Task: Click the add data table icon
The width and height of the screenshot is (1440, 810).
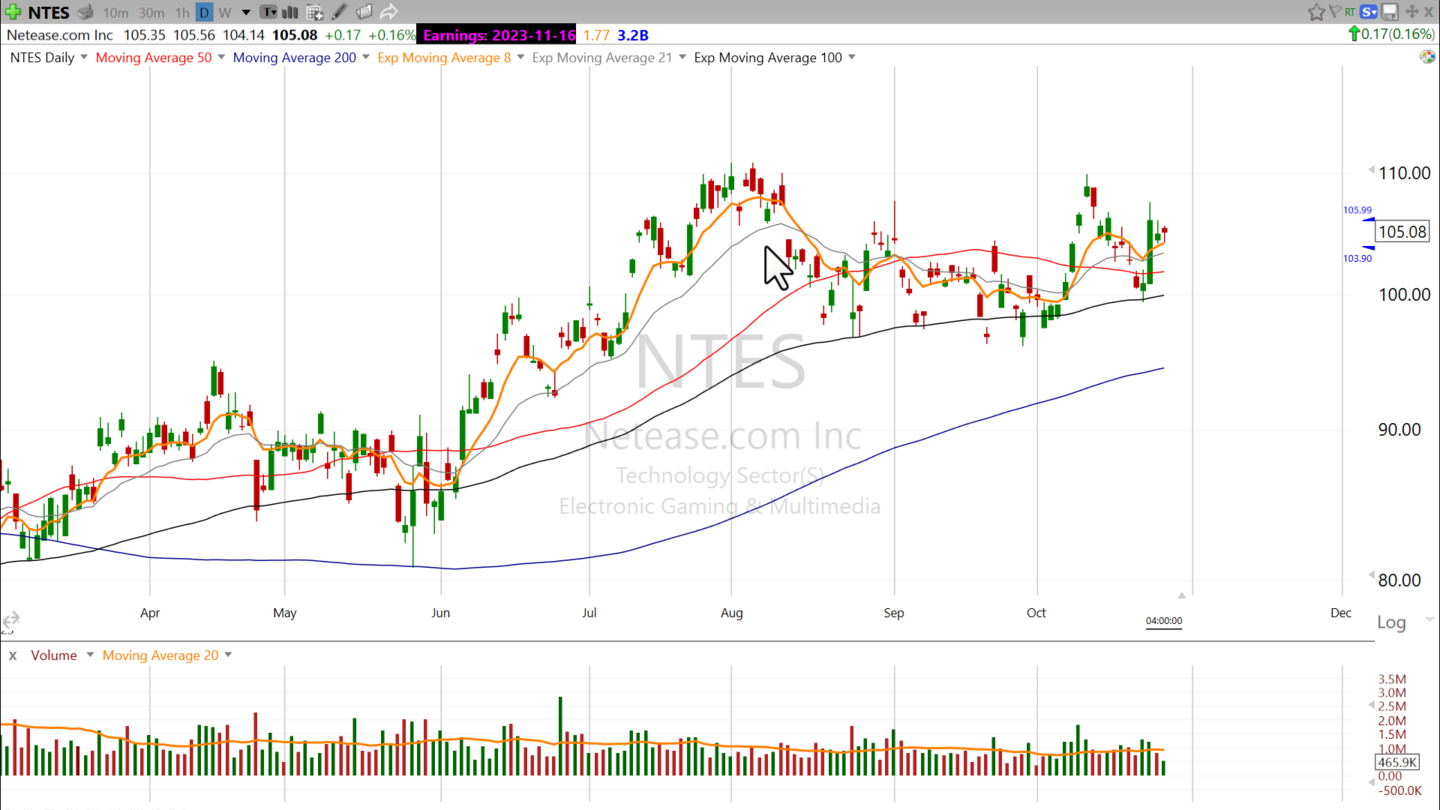Action: [x=315, y=12]
